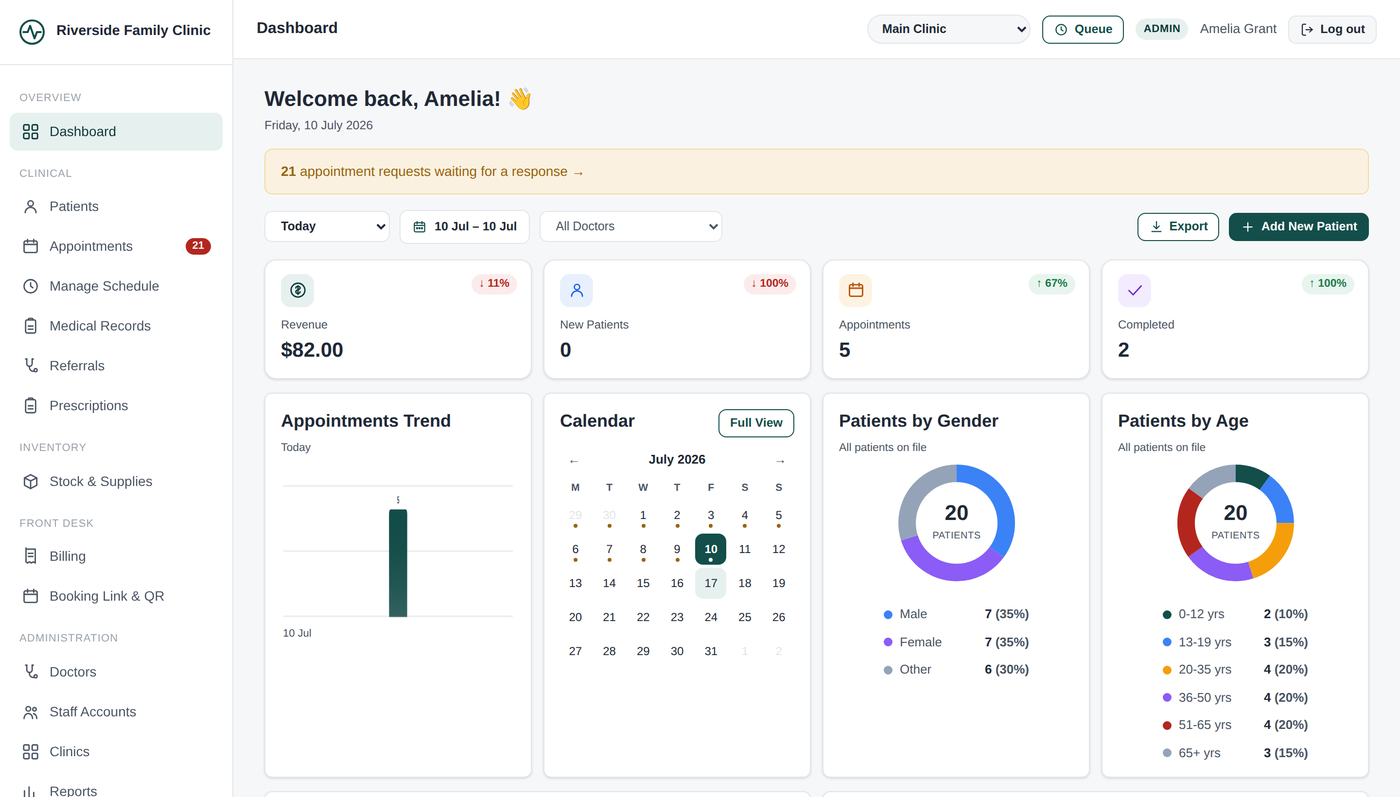Open the Today period dropdown

[x=327, y=226]
